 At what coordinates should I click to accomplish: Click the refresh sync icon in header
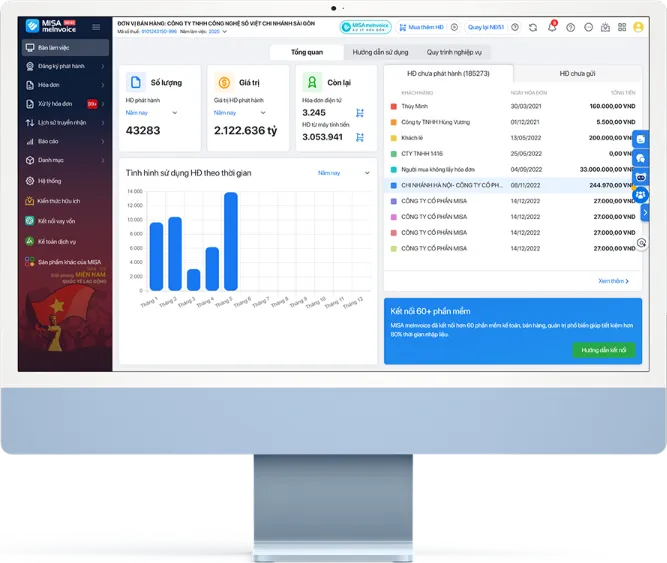tap(533, 27)
